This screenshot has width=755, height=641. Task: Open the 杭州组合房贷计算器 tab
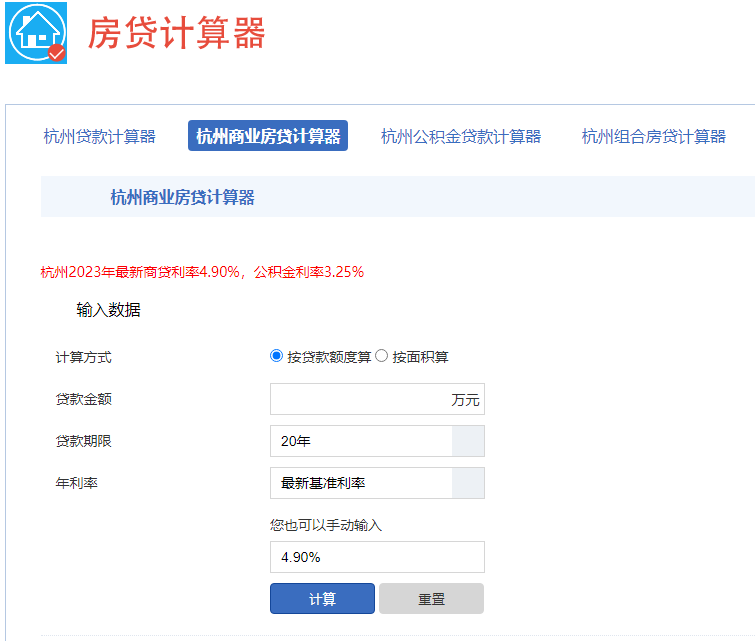pyautogui.click(x=653, y=136)
